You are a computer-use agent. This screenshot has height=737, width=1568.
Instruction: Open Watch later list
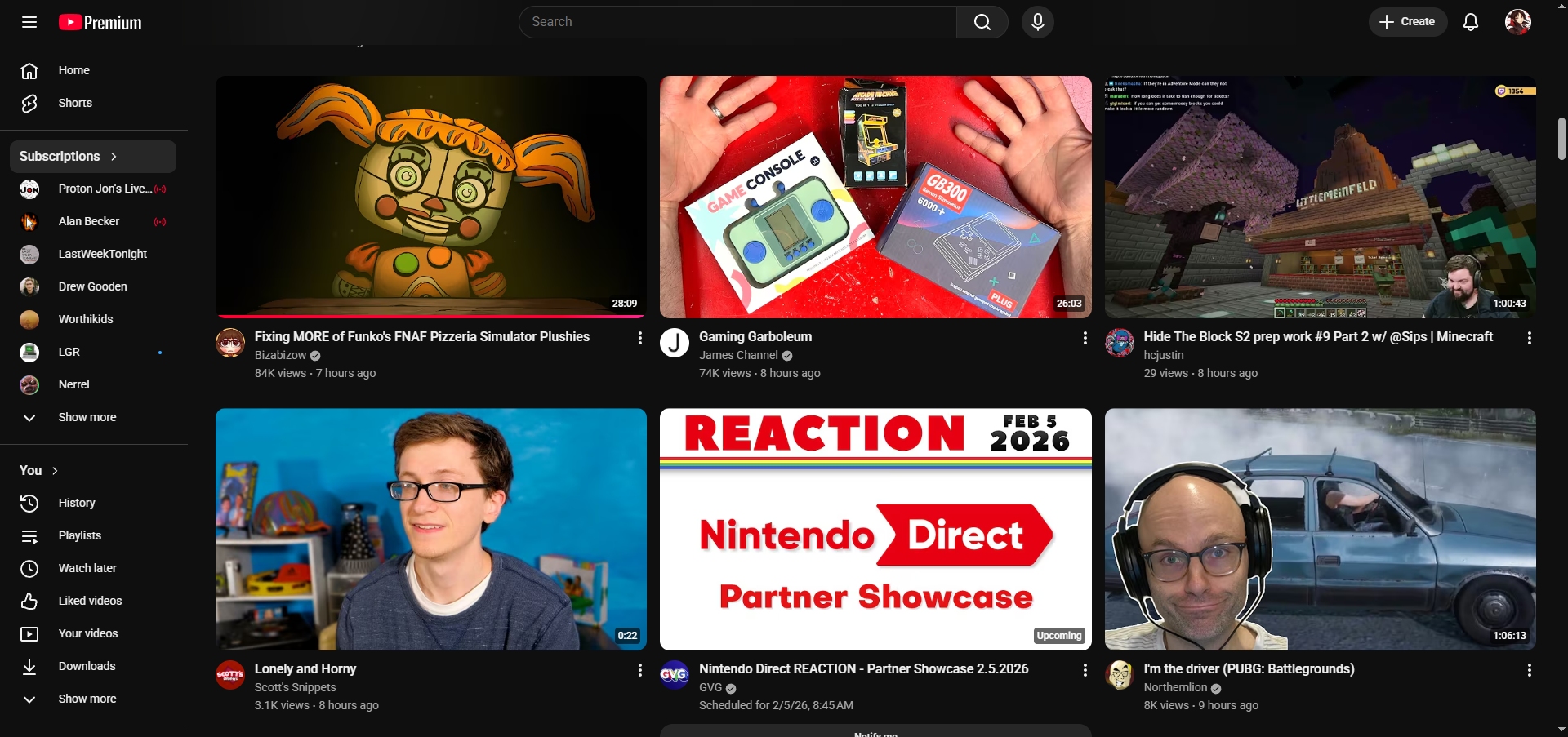coord(87,568)
